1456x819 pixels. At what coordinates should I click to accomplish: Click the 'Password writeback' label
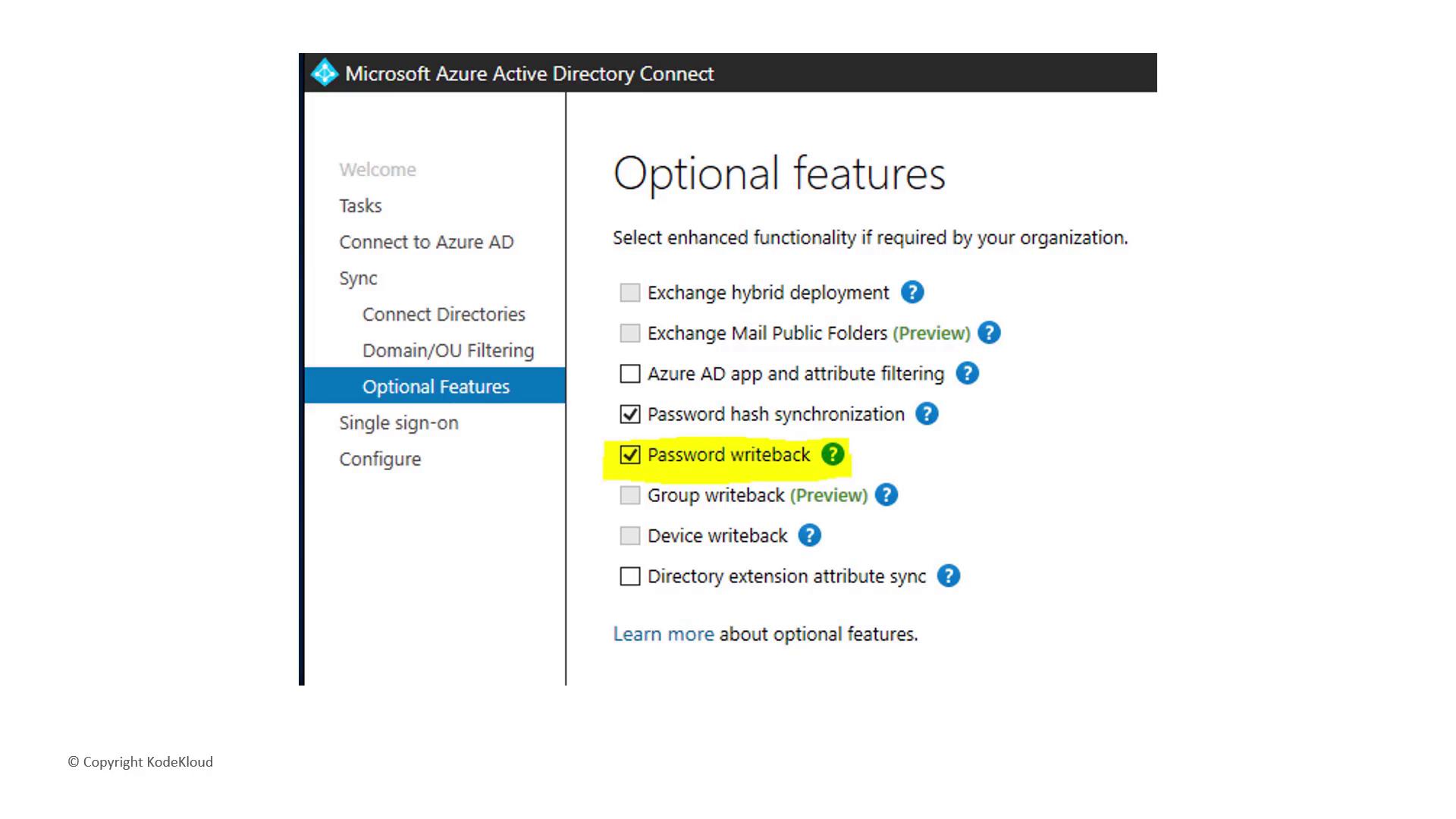point(729,454)
